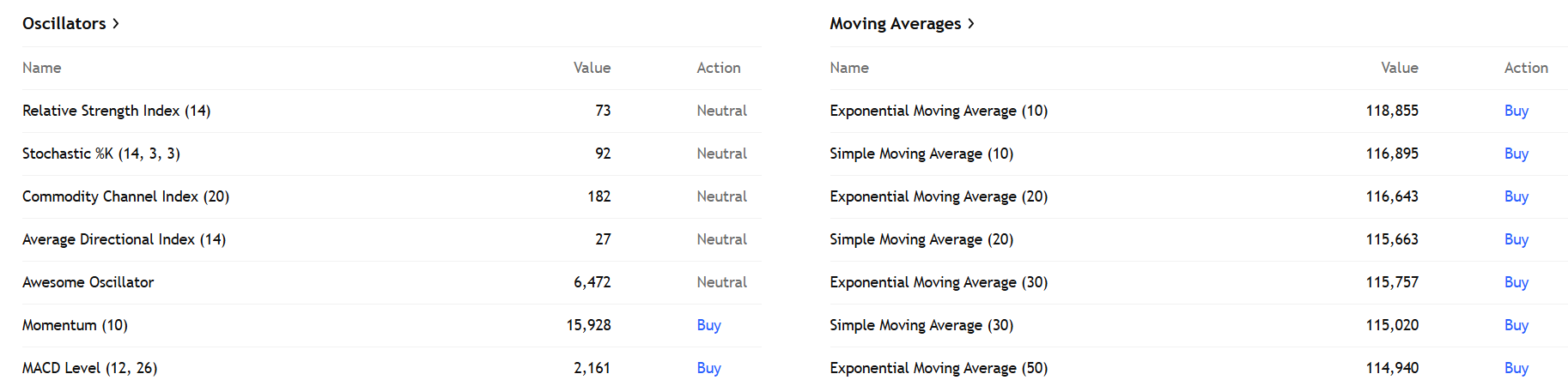Click Average Directional Index (14) name
The height and width of the screenshot is (386, 1568).
[124, 239]
